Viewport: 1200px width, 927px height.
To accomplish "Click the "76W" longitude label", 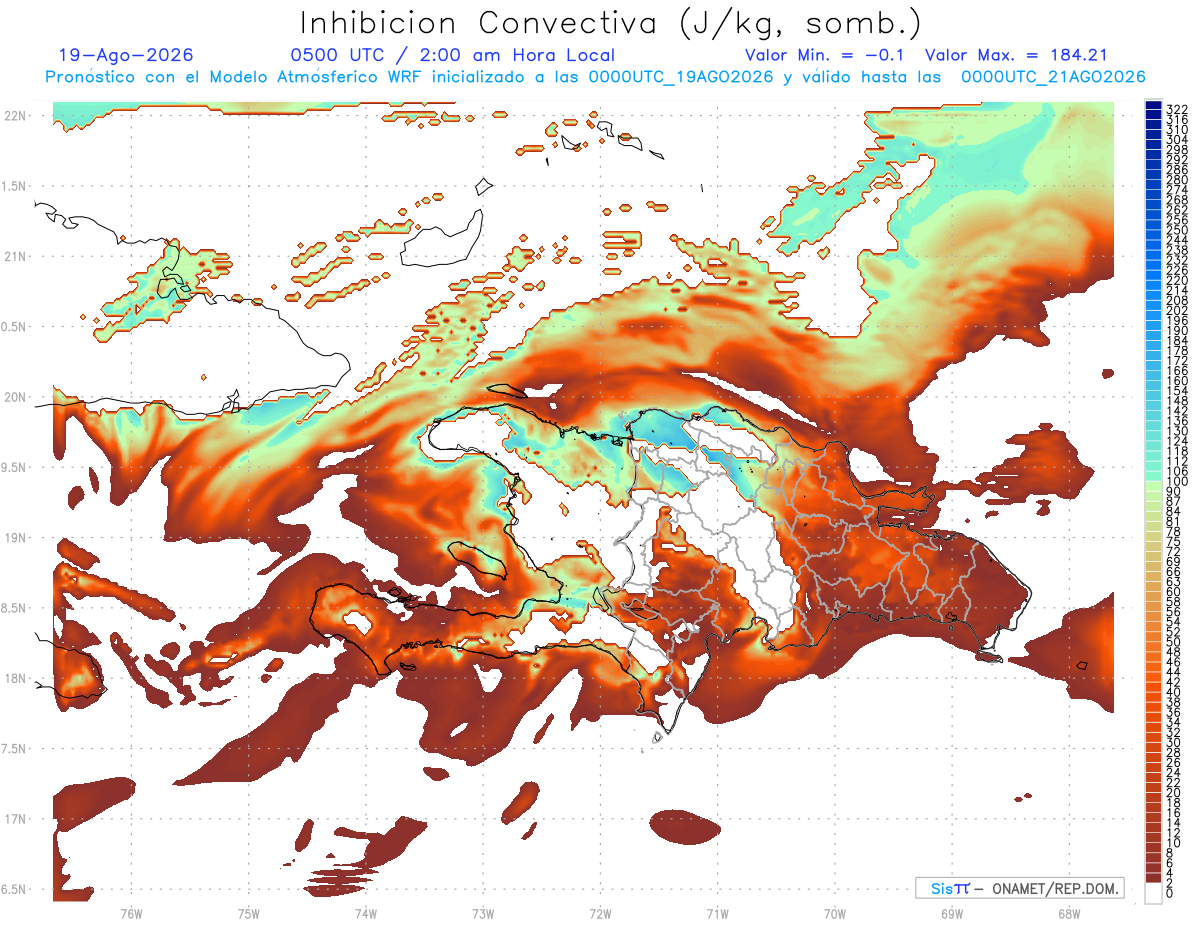I will click(x=132, y=913).
